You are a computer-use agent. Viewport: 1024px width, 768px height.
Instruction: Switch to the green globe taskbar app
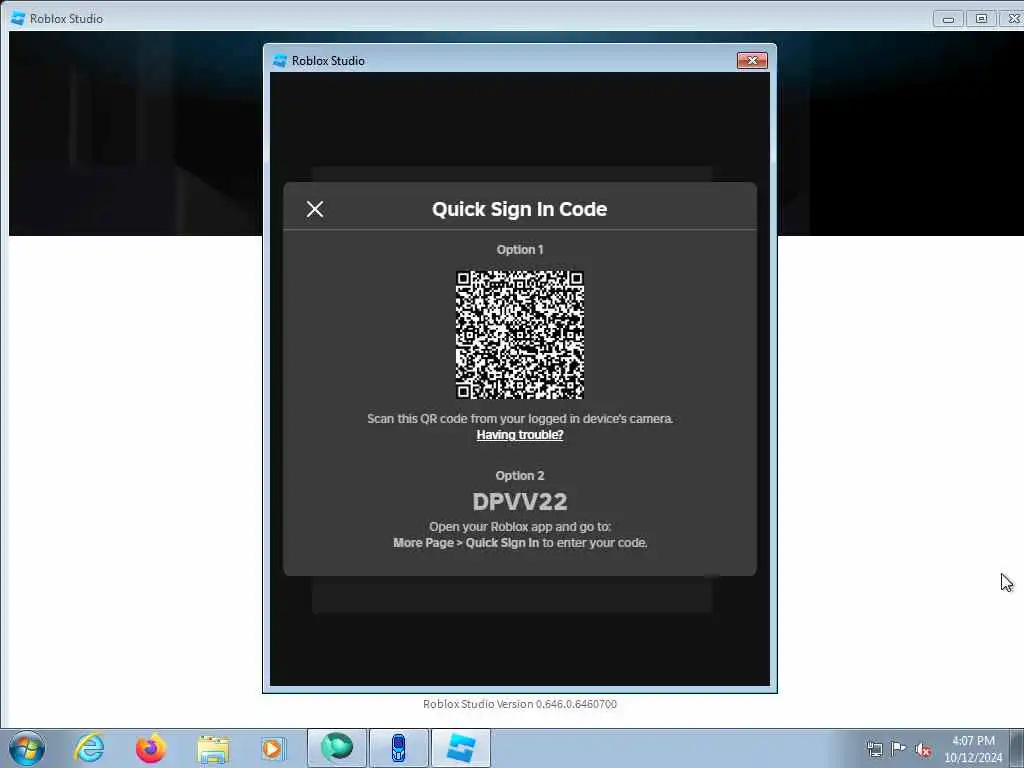(x=337, y=748)
